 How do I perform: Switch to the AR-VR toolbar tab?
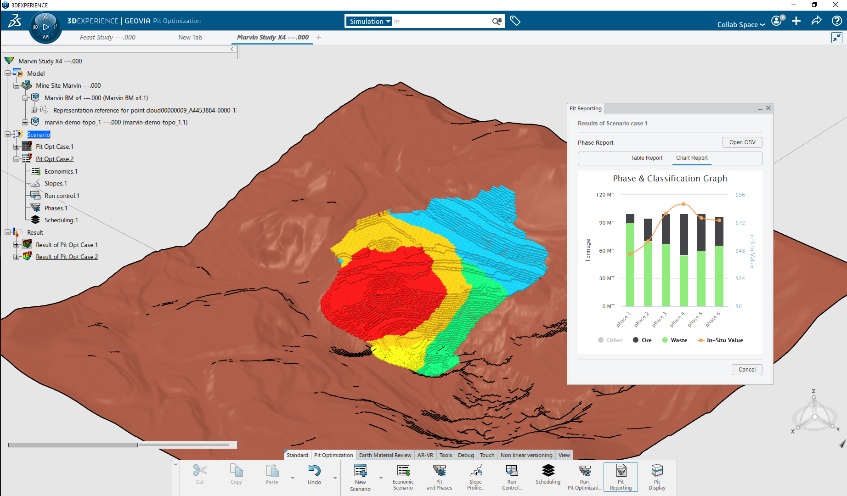(x=426, y=455)
